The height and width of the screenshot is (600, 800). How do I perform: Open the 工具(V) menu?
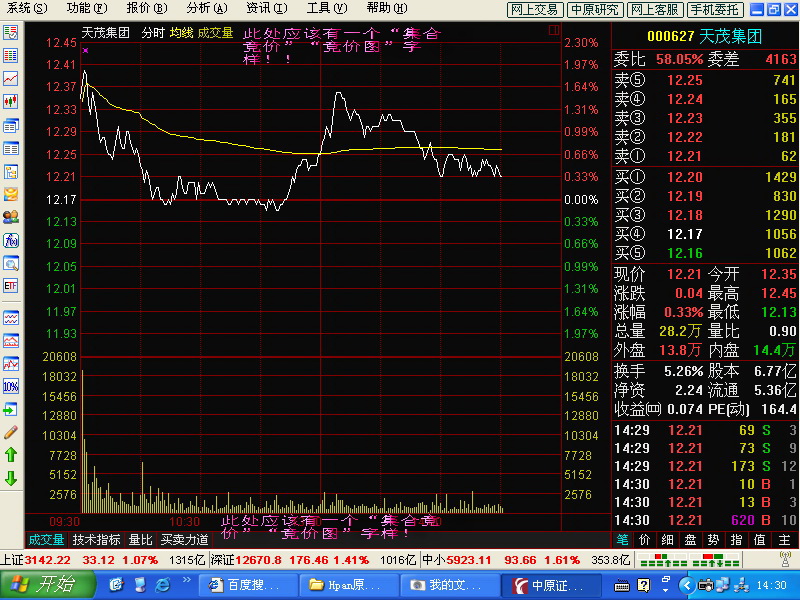(x=327, y=8)
